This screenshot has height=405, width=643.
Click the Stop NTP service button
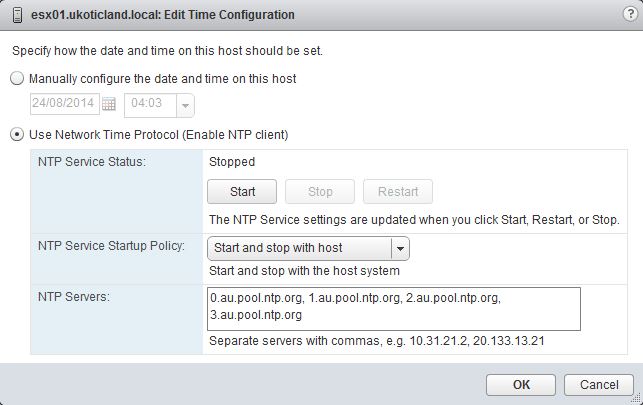pyautogui.click(x=320, y=191)
